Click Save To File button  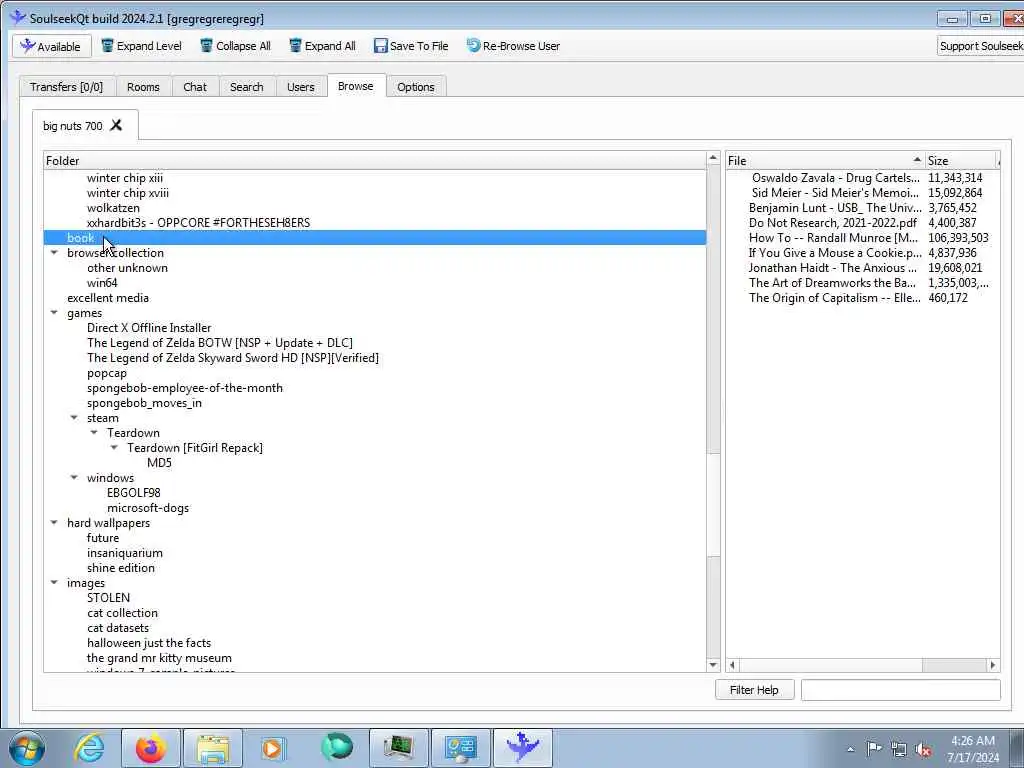click(x=411, y=46)
